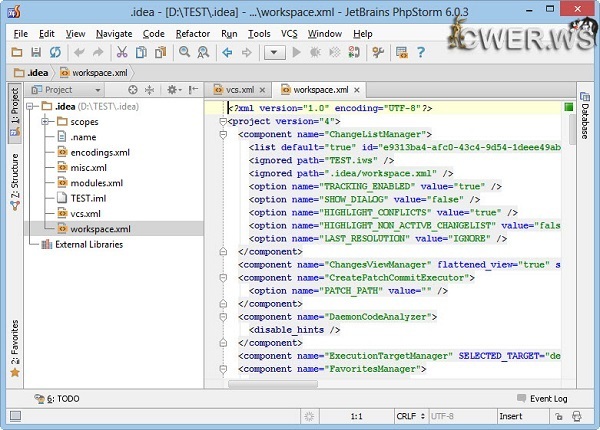This screenshot has width=600, height=430.
Task: Select encodings.xml in the project tree
Action: point(100,153)
